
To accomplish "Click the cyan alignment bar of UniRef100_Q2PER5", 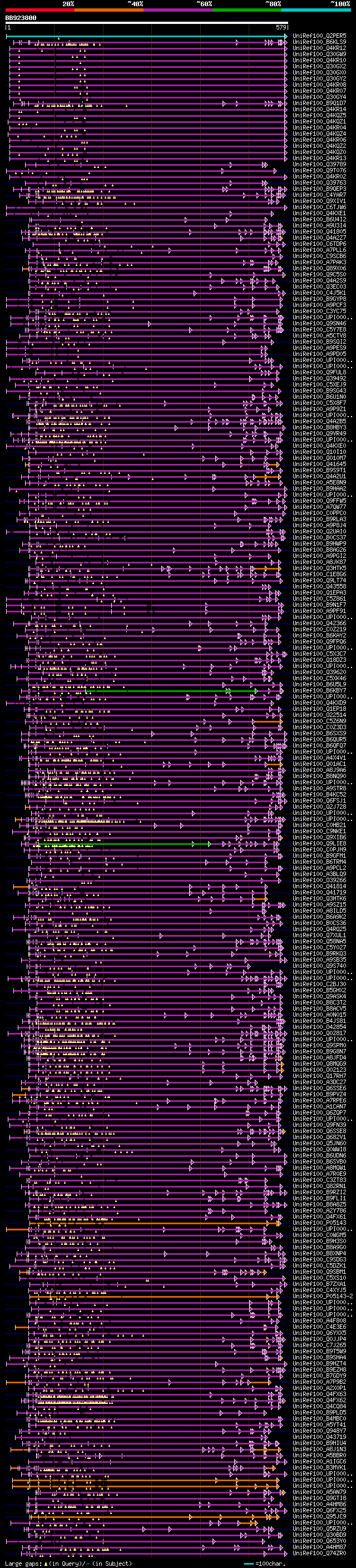I will coord(146,37).
